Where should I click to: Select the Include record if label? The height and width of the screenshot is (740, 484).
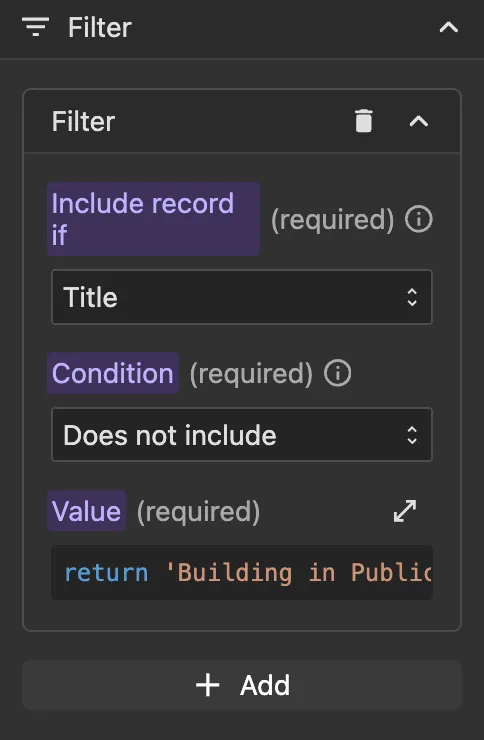153,219
